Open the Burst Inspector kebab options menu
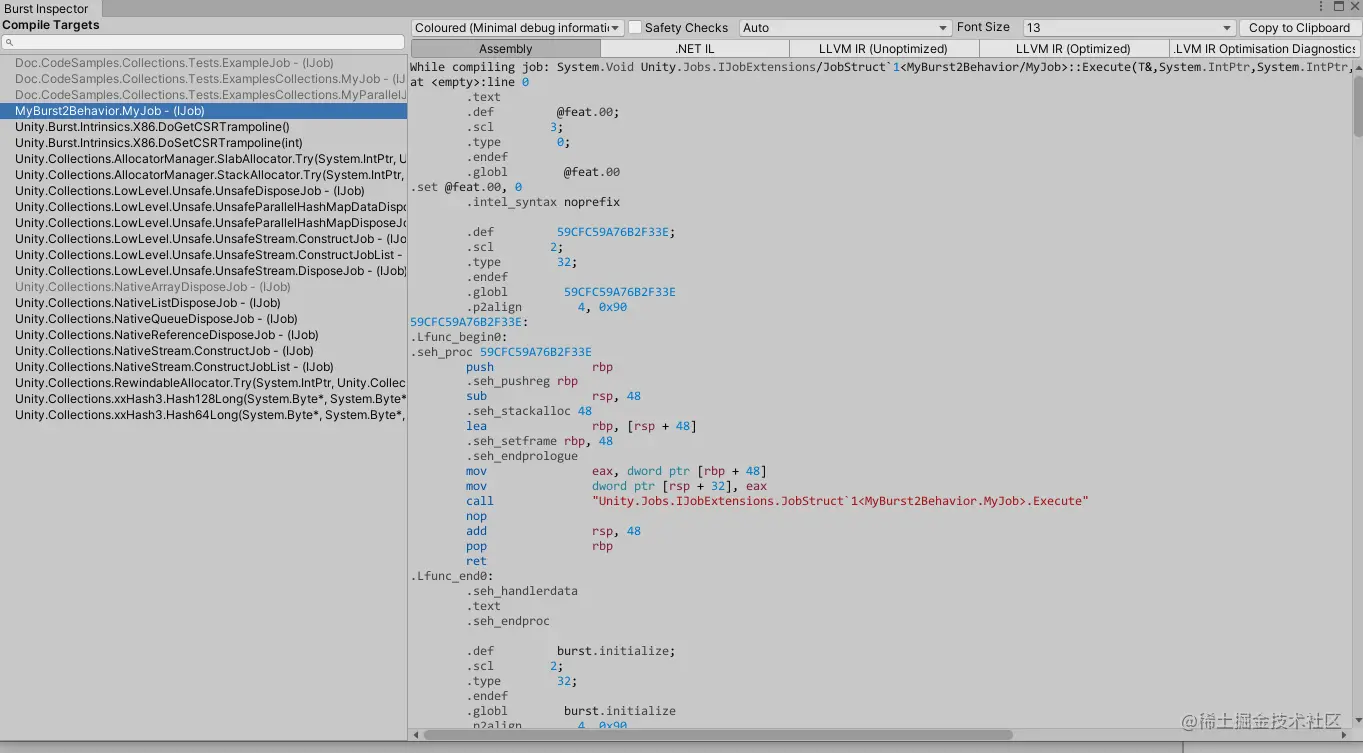1363x753 pixels. pyautogui.click(x=1321, y=7)
